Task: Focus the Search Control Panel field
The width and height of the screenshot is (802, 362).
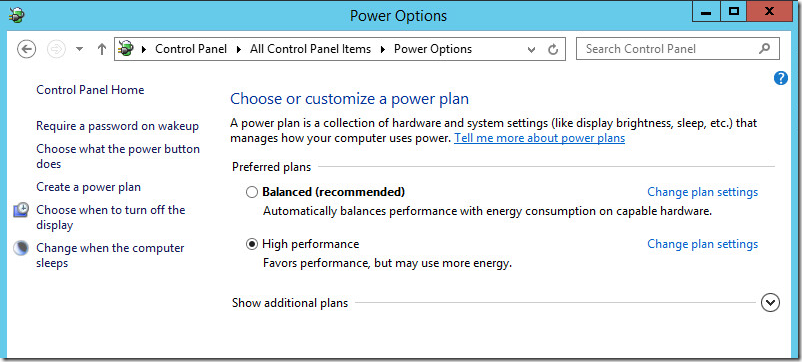Action: tap(678, 49)
